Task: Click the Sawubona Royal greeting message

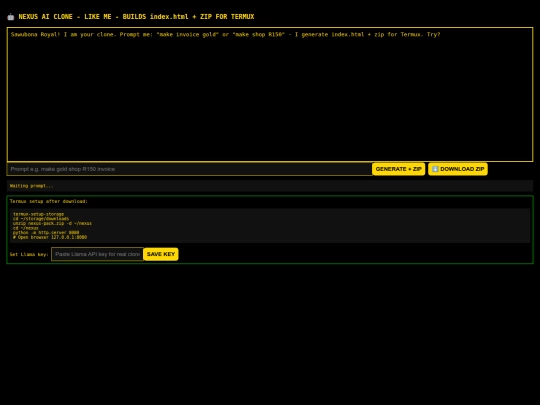Action: click(226, 34)
